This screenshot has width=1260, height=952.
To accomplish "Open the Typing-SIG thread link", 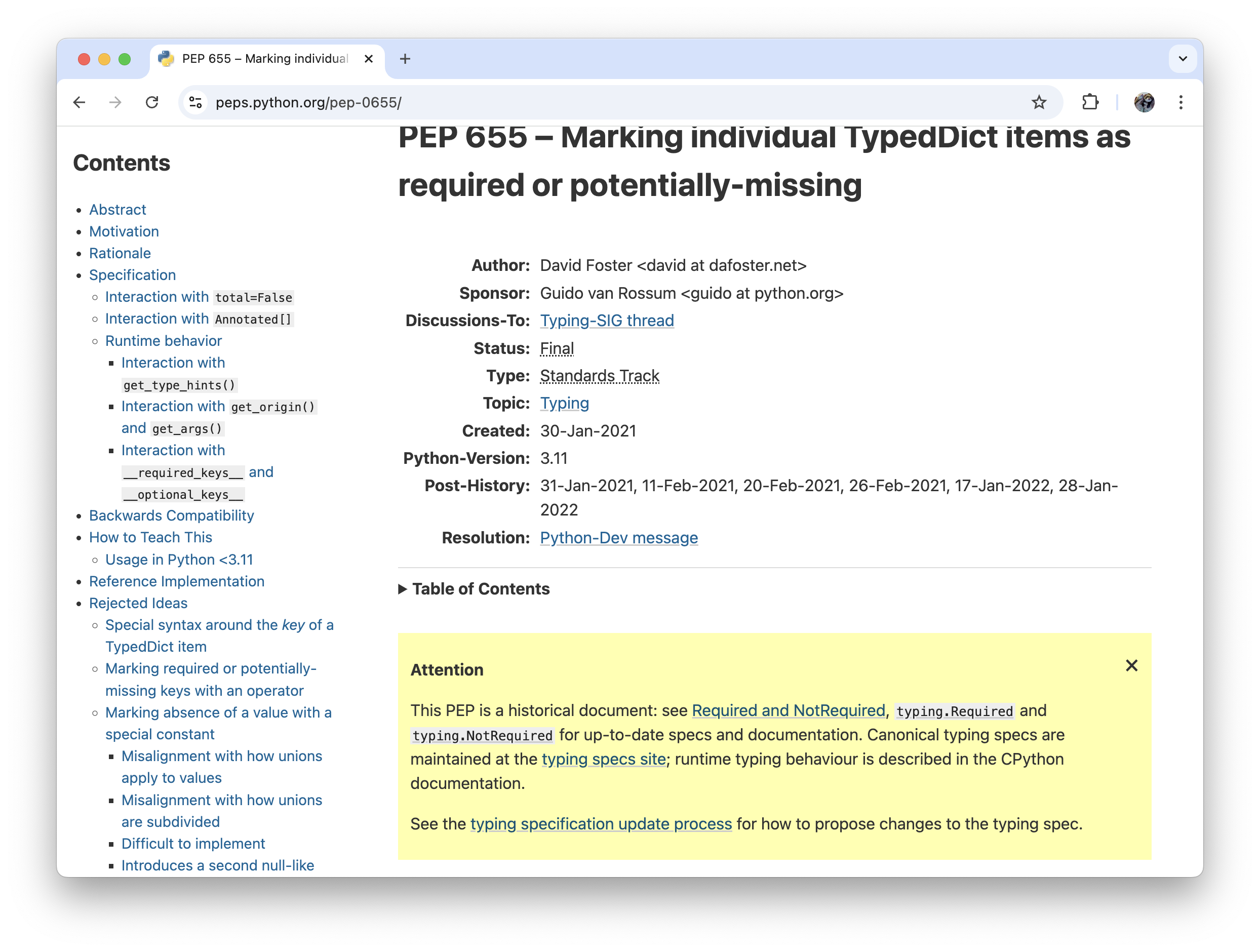I will pyautogui.click(x=607, y=321).
